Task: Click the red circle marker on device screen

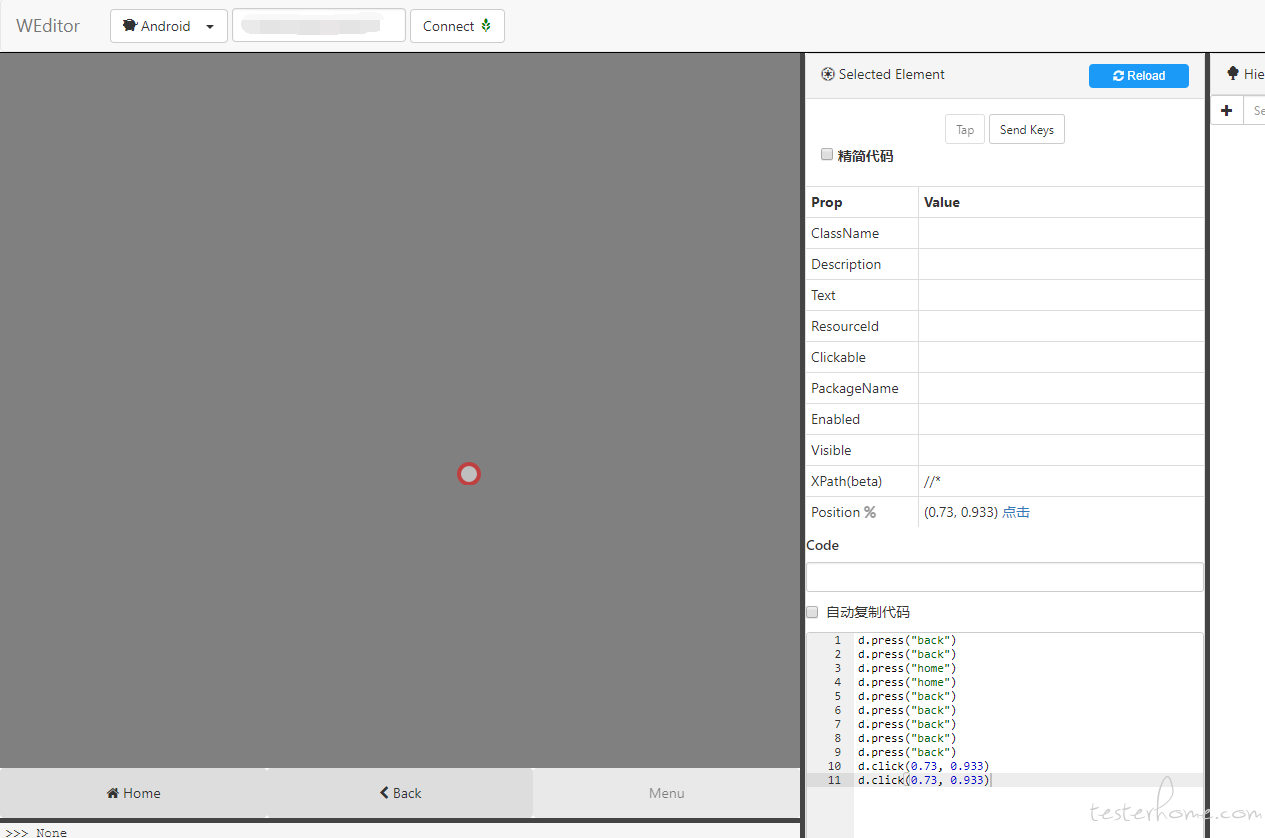Action: [469, 474]
